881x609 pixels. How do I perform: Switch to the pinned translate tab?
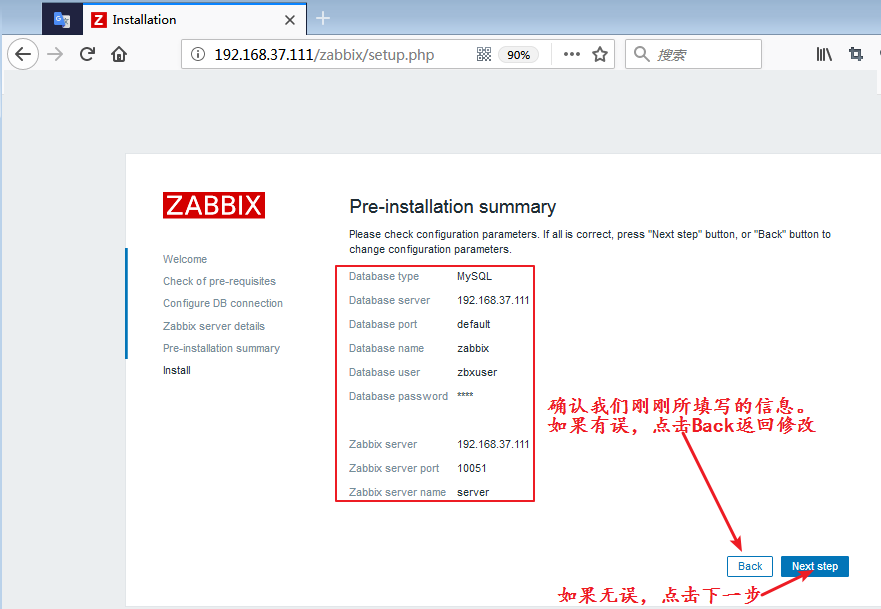[62, 20]
